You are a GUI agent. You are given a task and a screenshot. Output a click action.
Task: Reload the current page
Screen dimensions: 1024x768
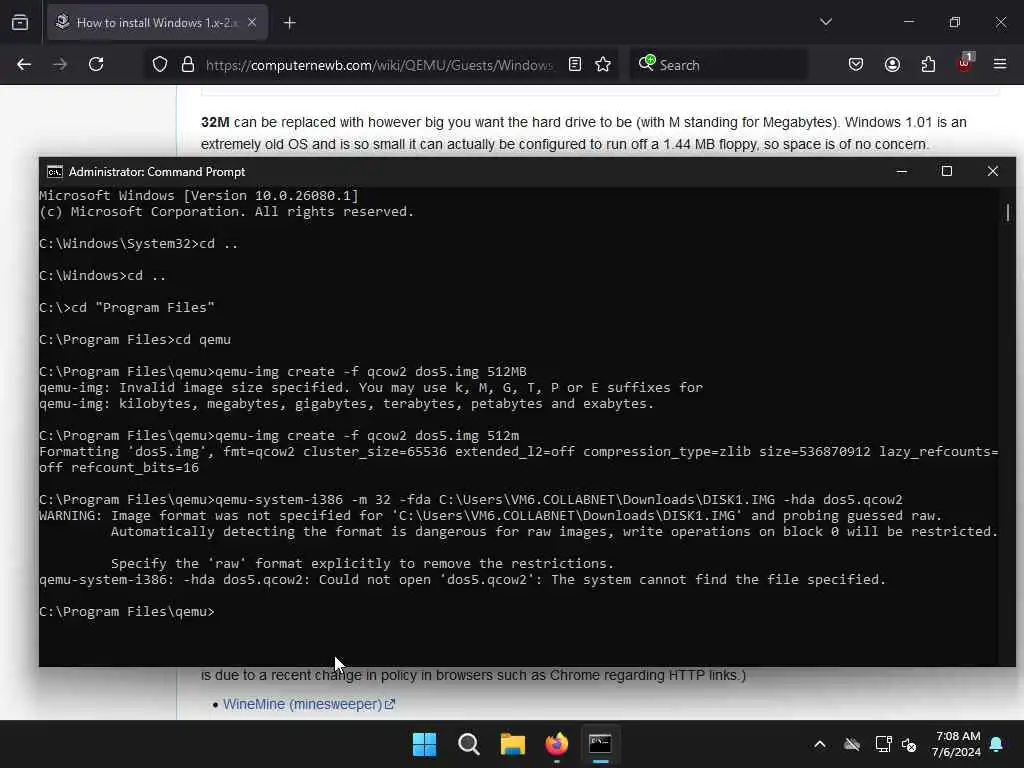(96, 65)
